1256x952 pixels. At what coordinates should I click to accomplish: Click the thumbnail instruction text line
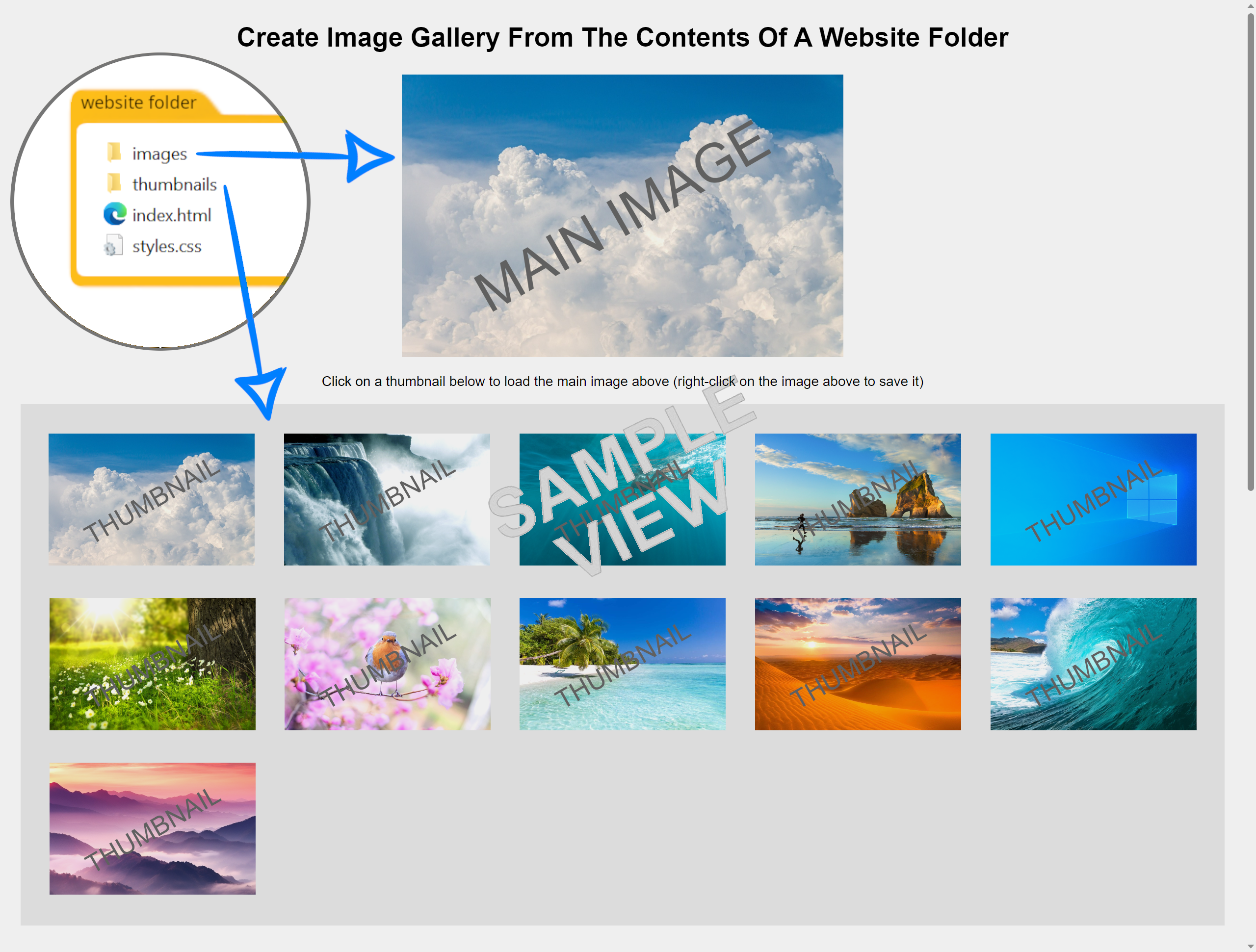coord(622,382)
